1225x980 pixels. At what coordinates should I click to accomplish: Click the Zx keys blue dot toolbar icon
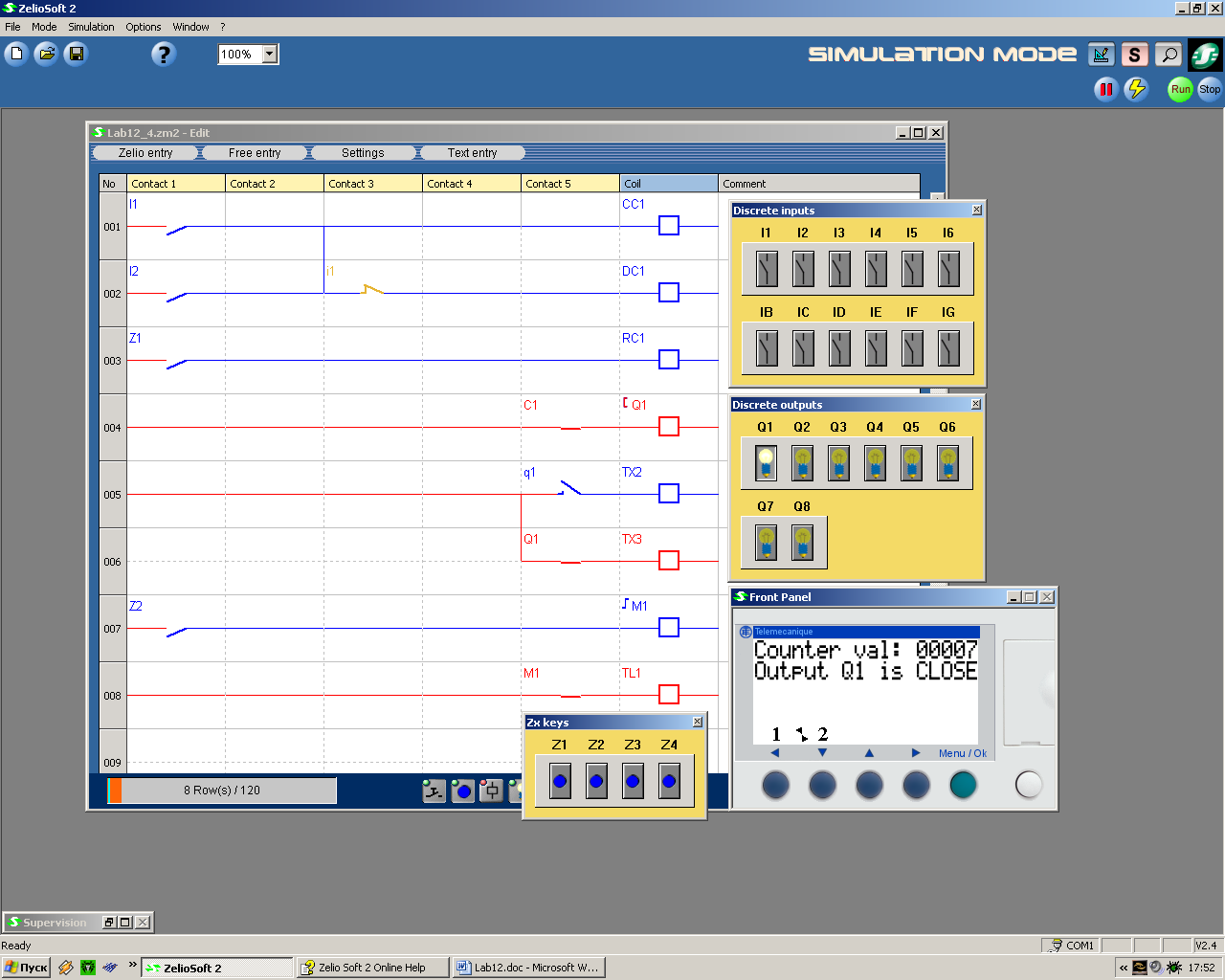462,791
